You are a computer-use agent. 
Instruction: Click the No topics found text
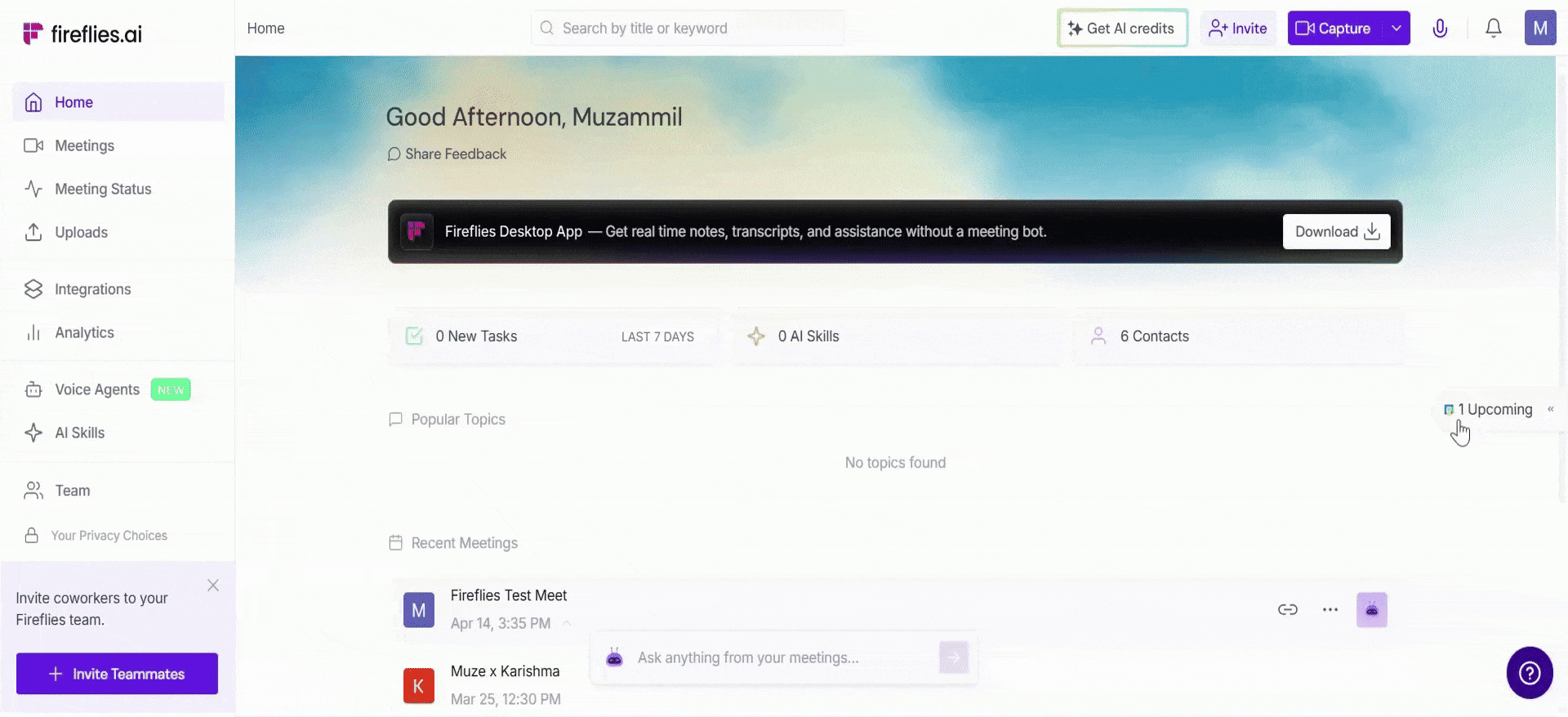point(895,463)
